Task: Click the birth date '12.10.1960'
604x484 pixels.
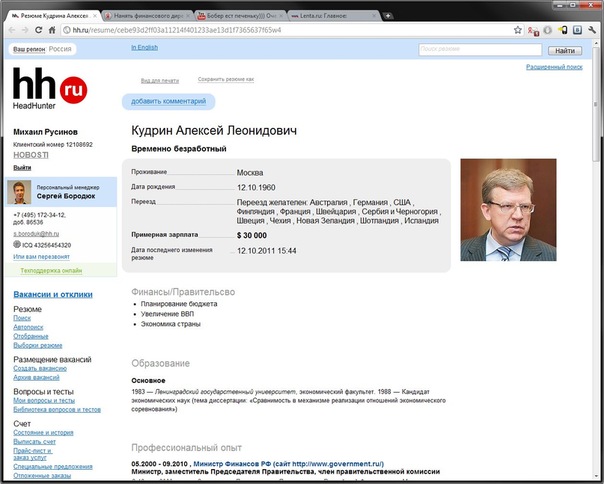Action: coord(256,188)
